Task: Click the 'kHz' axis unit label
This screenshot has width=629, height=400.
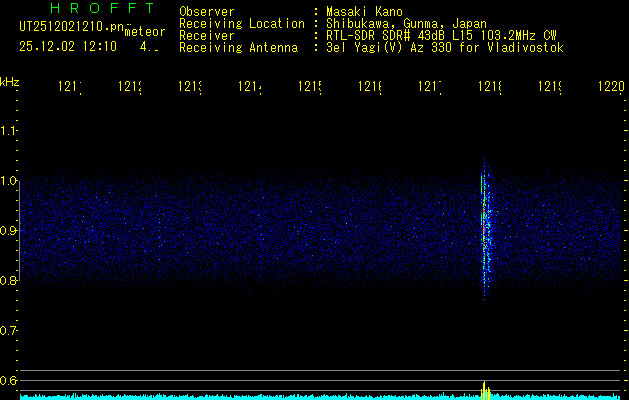Action: click(9, 82)
